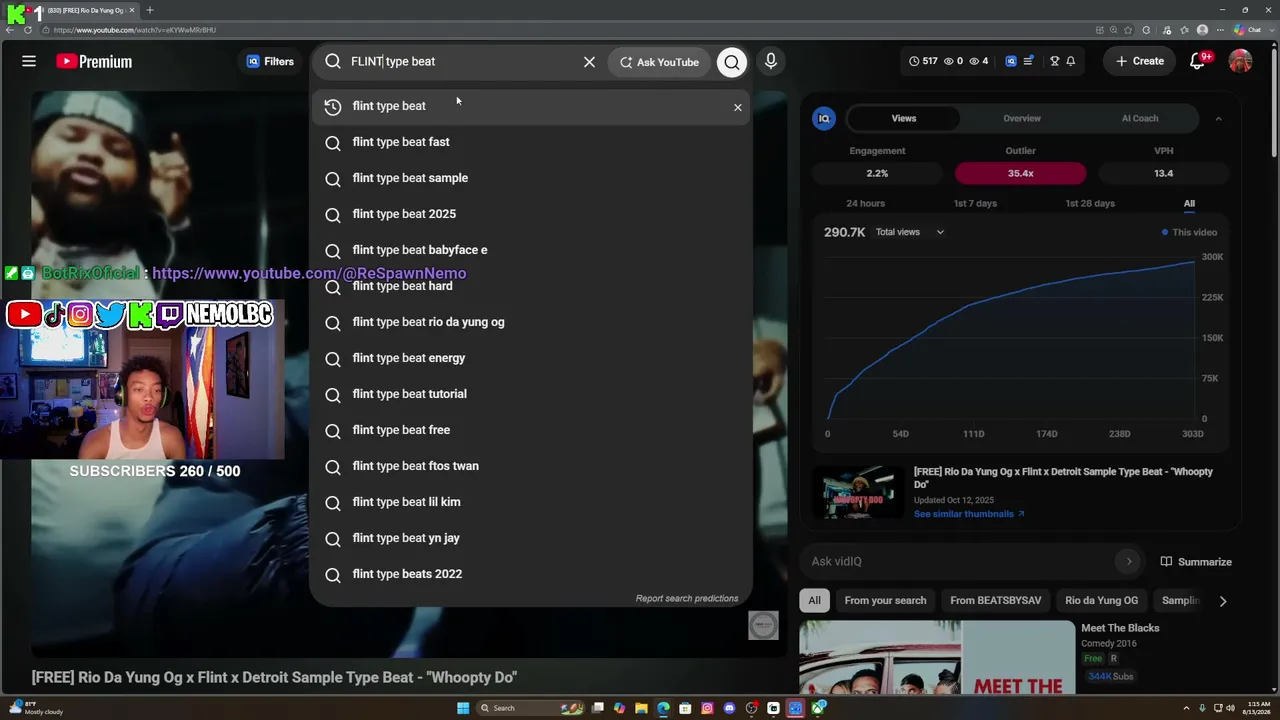
Task: Open the Total views dropdown
Action: (x=910, y=232)
